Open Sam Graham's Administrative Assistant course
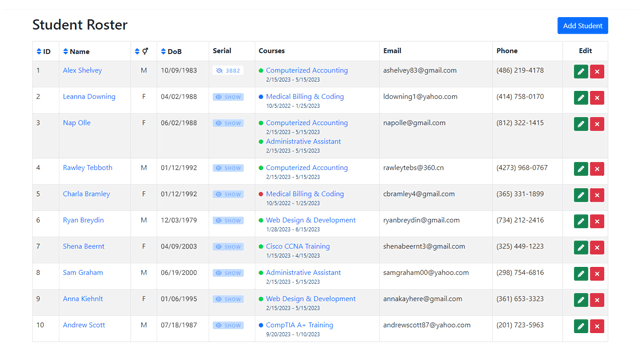This screenshot has width=640, height=360. [x=303, y=272]
